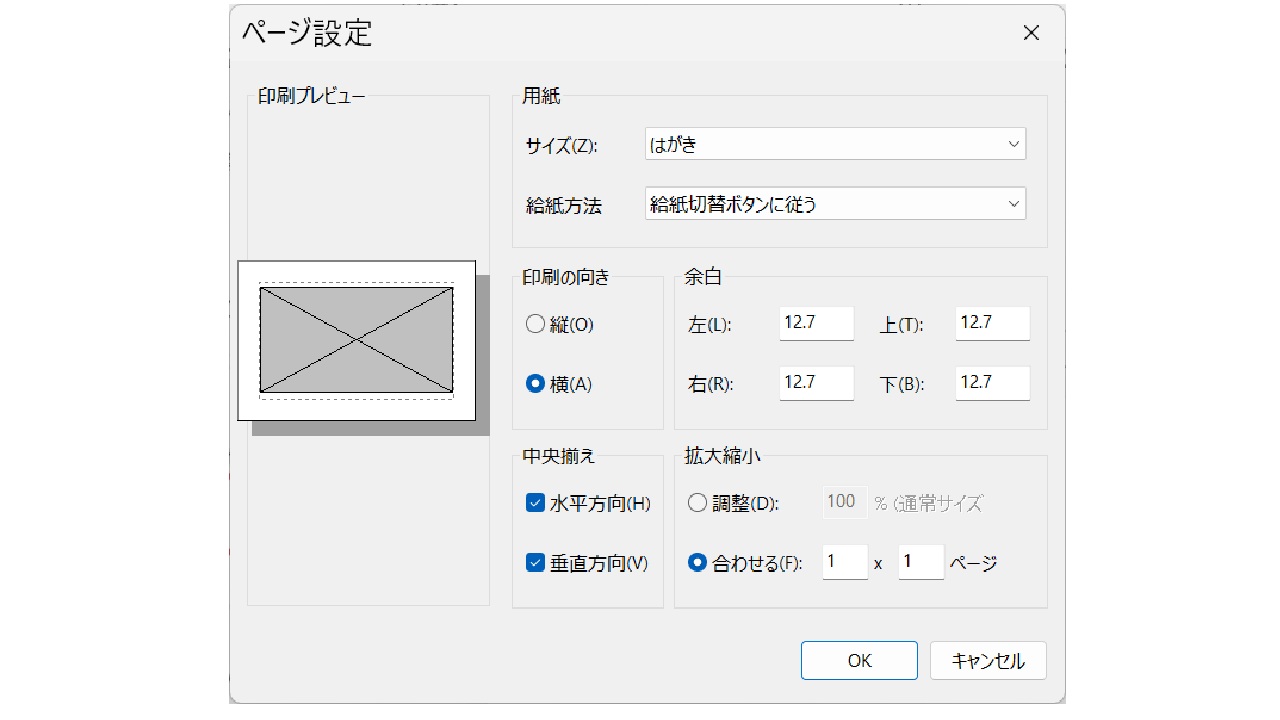Click the 100% scaling percentage field
The image size is (1280, 720).
pos(844,502)
